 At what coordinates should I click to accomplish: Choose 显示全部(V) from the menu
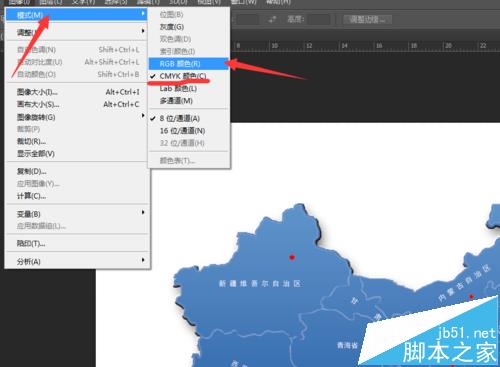click(x=77, y=154)
